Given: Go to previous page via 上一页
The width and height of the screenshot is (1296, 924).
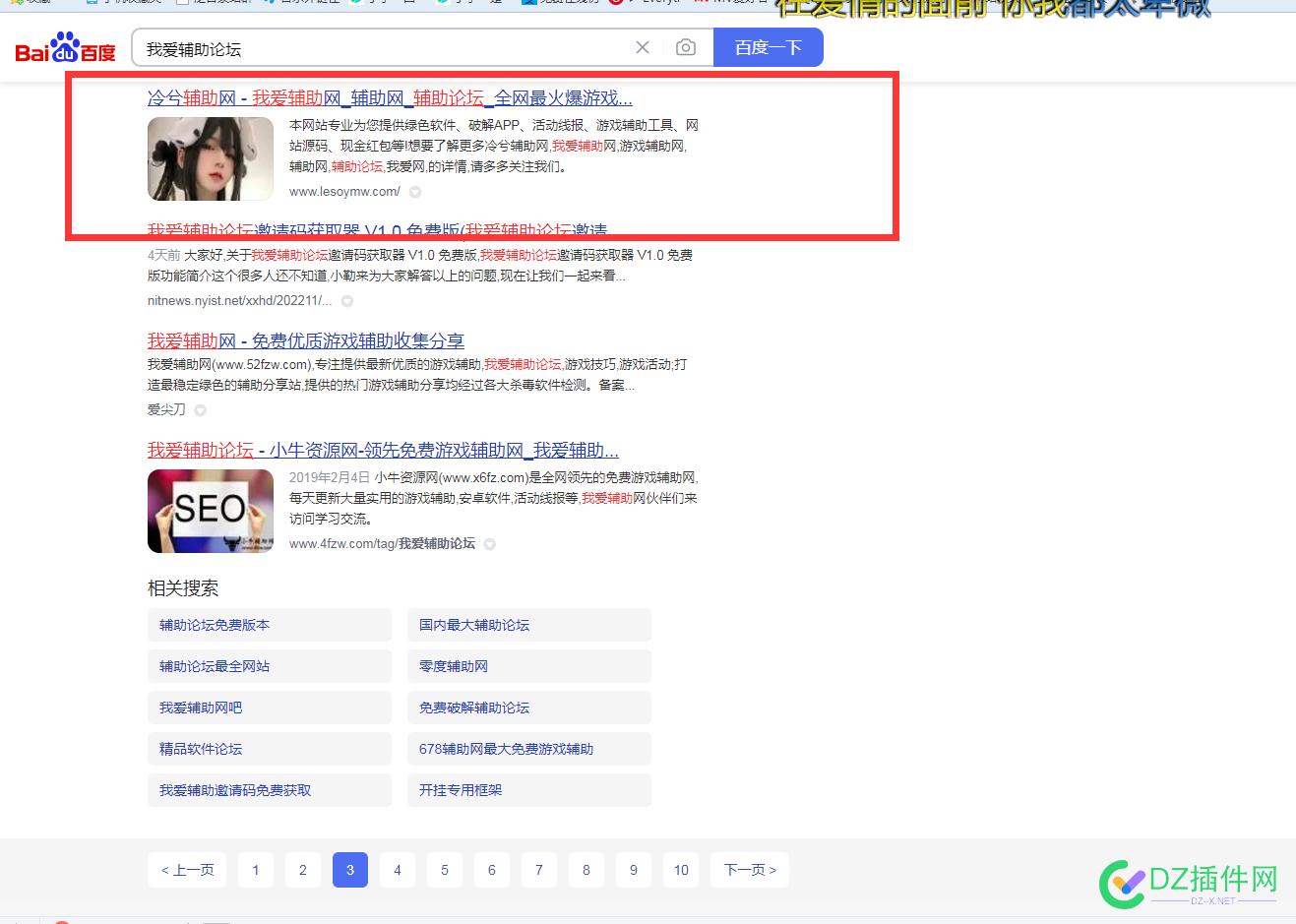Looking at the screenshot, I should [187, 870].
